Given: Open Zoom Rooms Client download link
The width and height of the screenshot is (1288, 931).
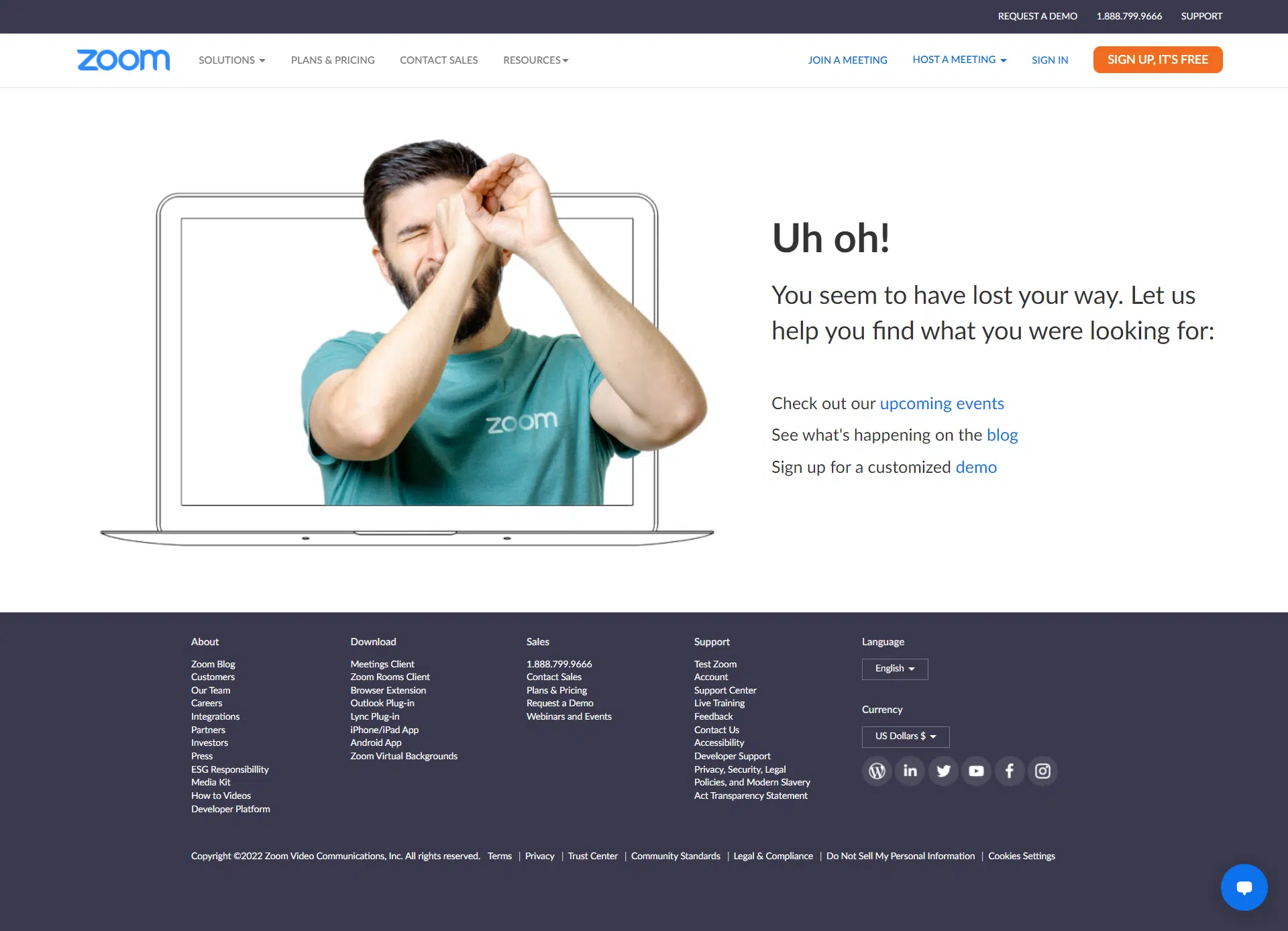Looking at the screenshot, I should (390, 677).
